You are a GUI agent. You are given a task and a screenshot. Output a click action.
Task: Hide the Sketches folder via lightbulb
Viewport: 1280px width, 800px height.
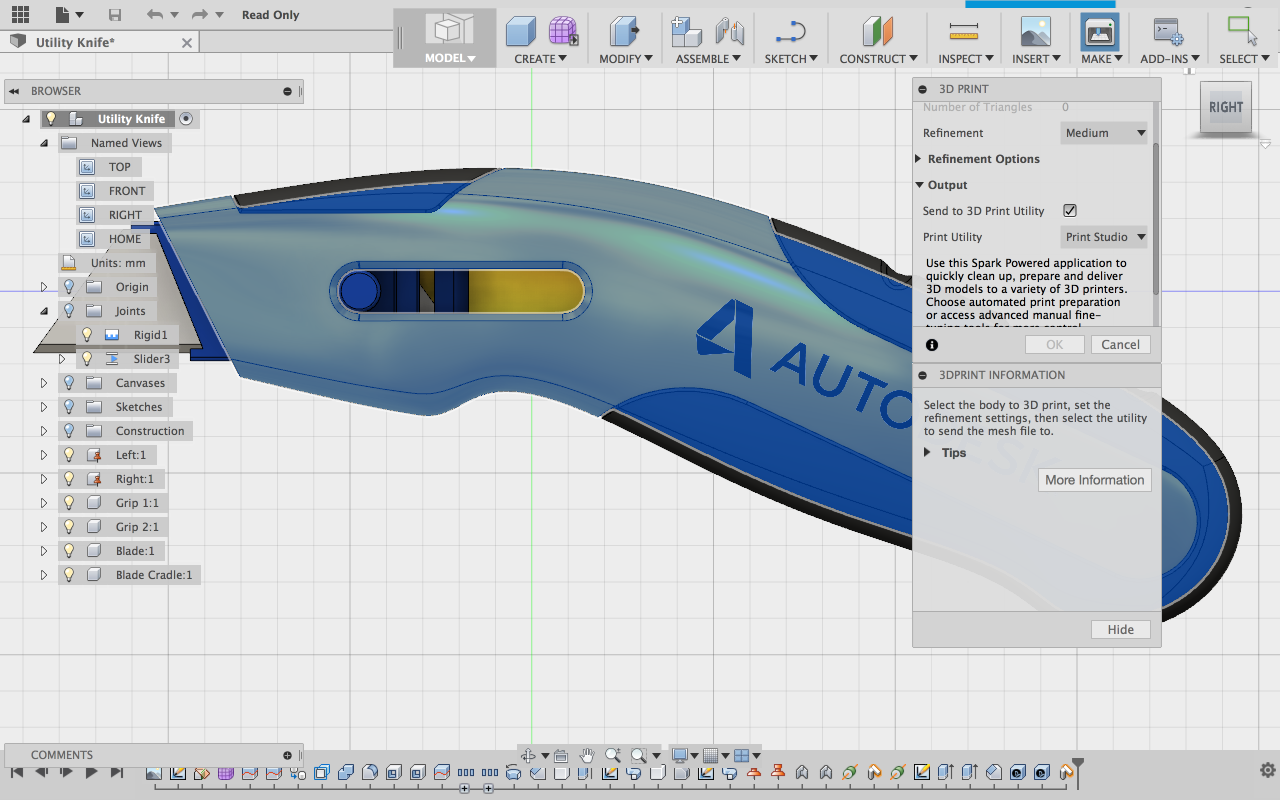[x=69, y=407]
